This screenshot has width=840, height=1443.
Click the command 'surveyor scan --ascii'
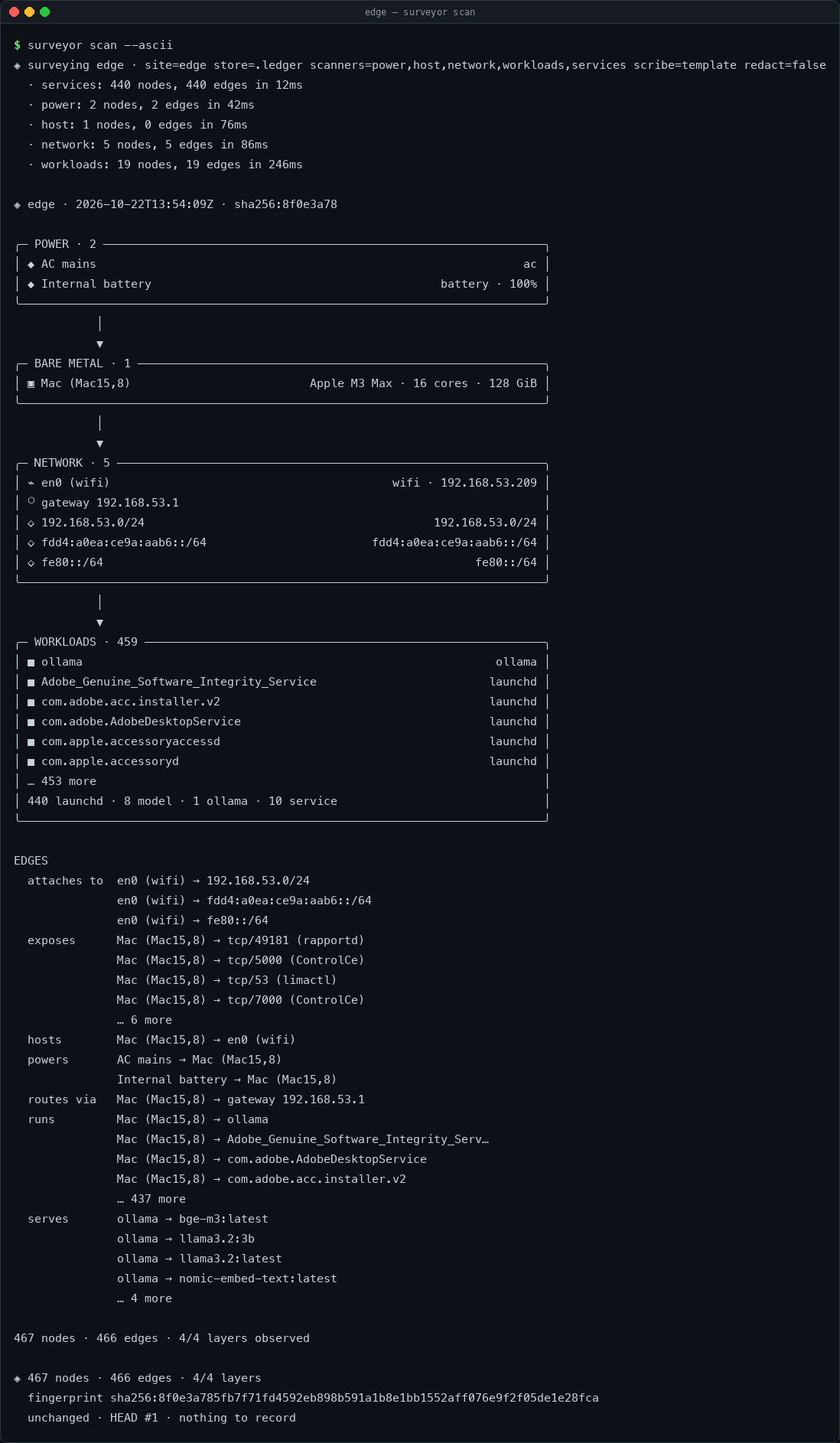(100, 45)
